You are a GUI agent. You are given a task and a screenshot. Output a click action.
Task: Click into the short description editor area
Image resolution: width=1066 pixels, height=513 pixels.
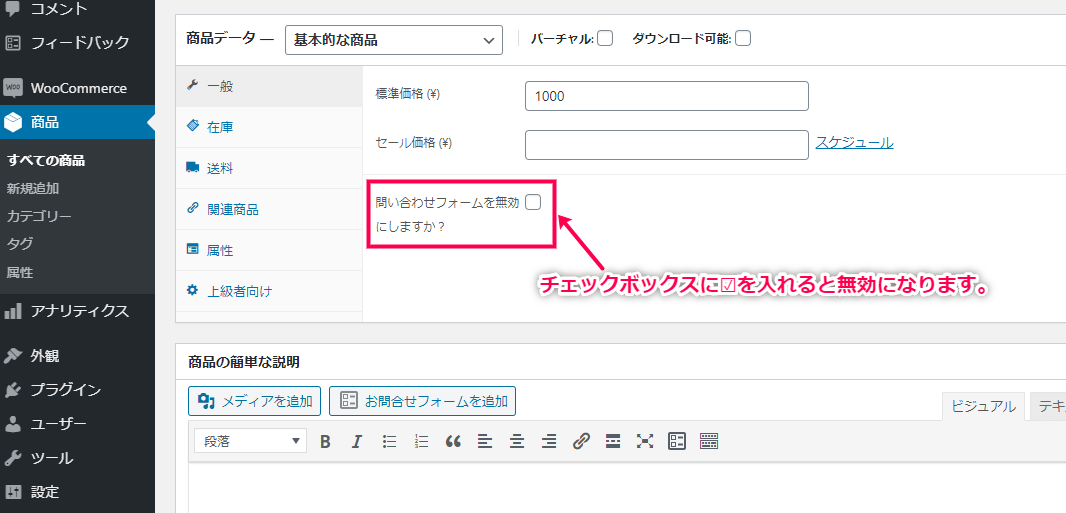tap(627, 488)
